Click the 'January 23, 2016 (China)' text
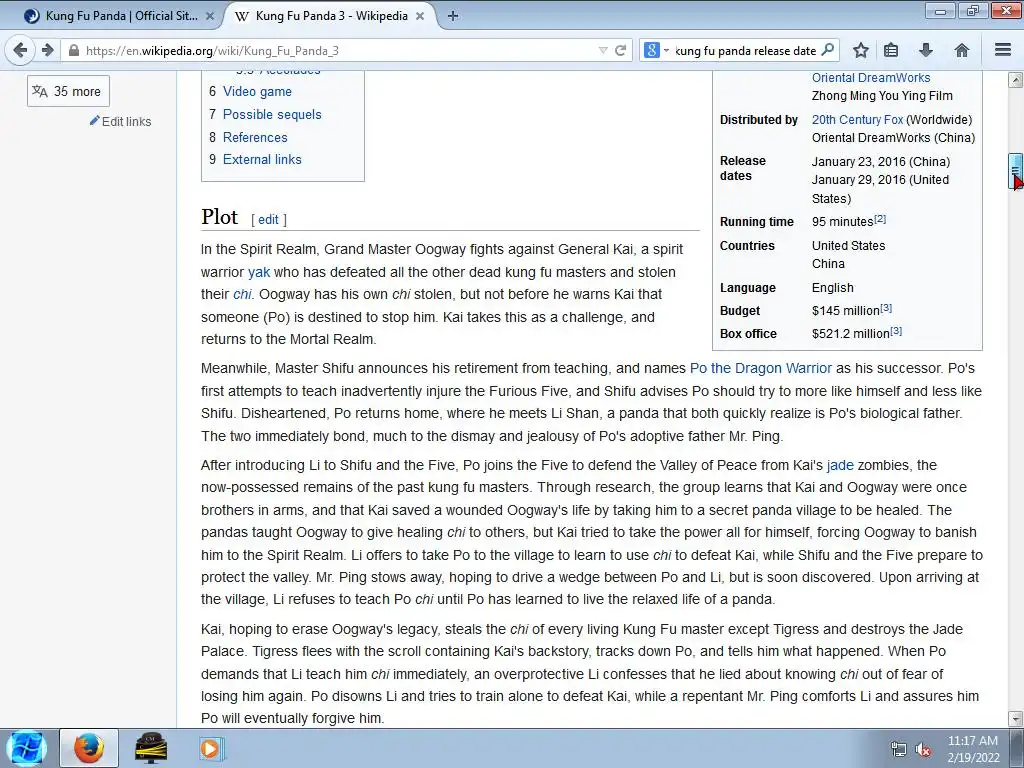The width and height of the screenshot is (1024, 768). click(x=880, y=161)
